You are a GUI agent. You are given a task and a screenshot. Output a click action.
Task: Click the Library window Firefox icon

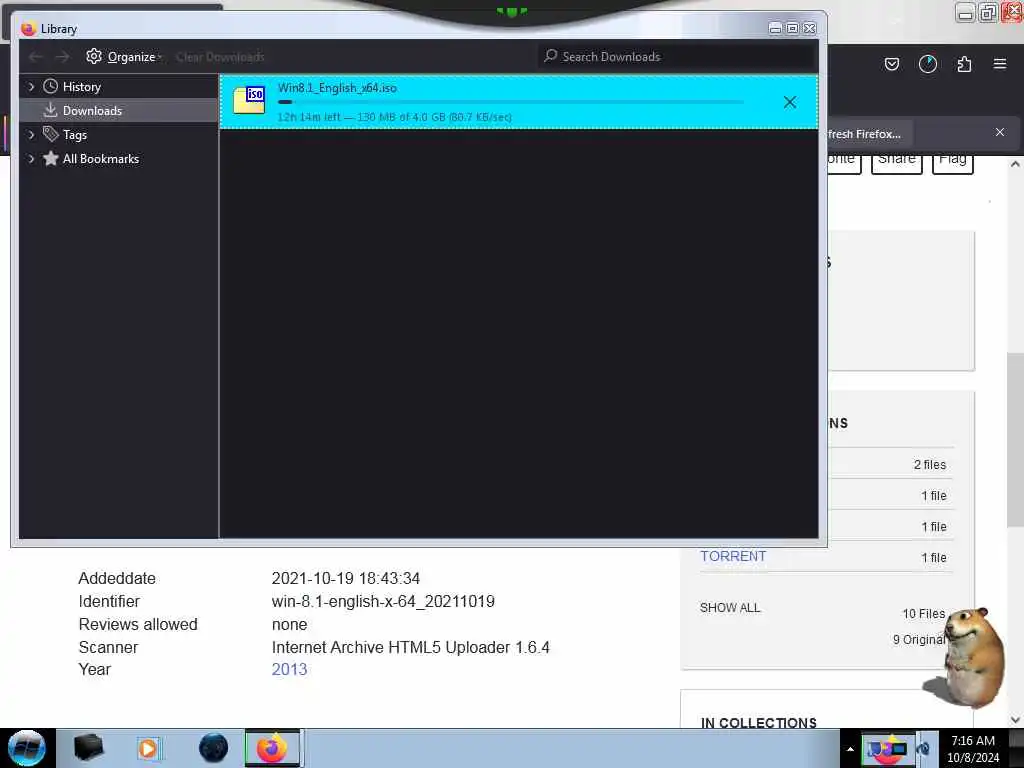28,29
